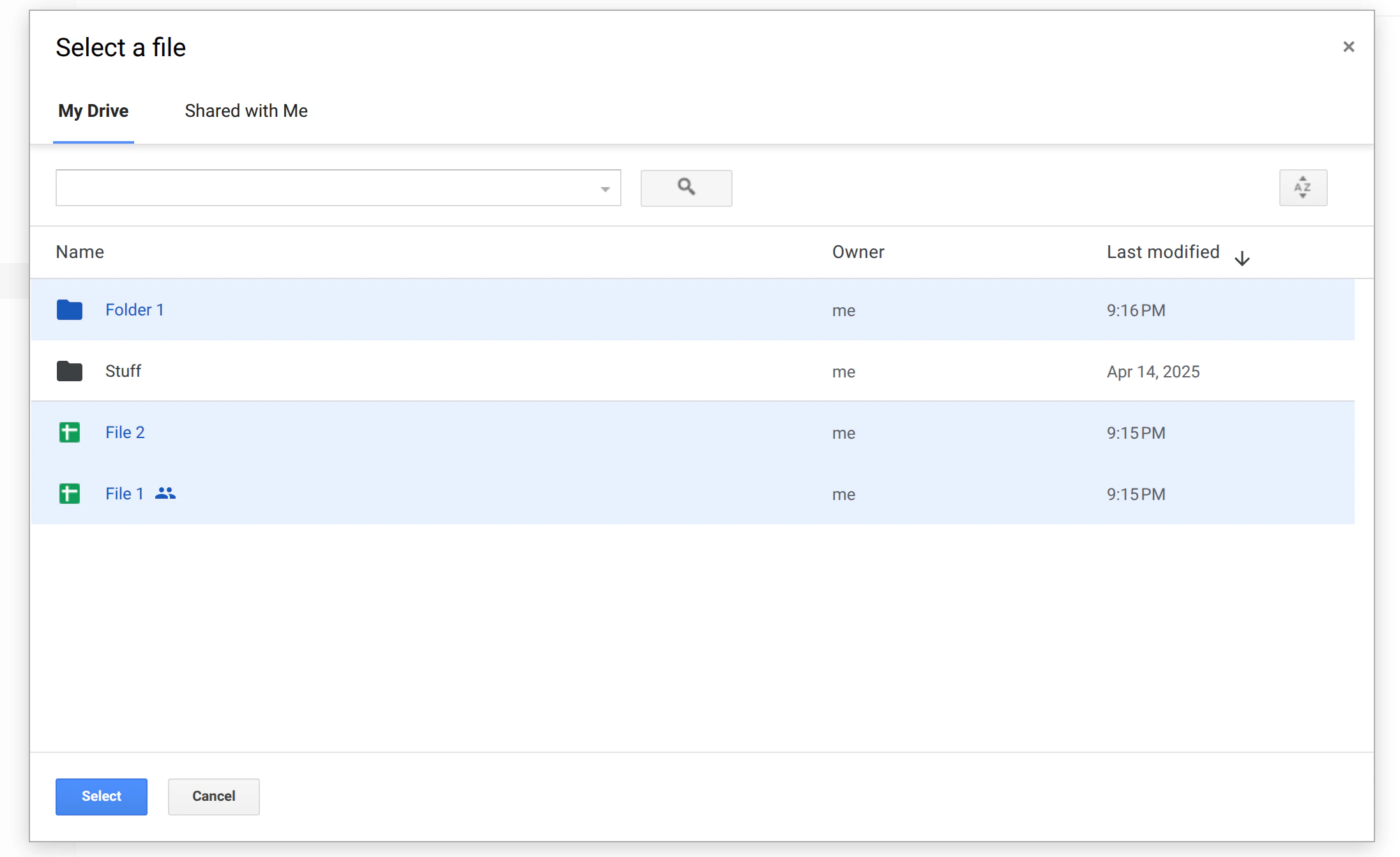Viewport: 1400px width, 857px height.
Task: Dismiss the dialog with the X button
Action: coord(1348,46)
